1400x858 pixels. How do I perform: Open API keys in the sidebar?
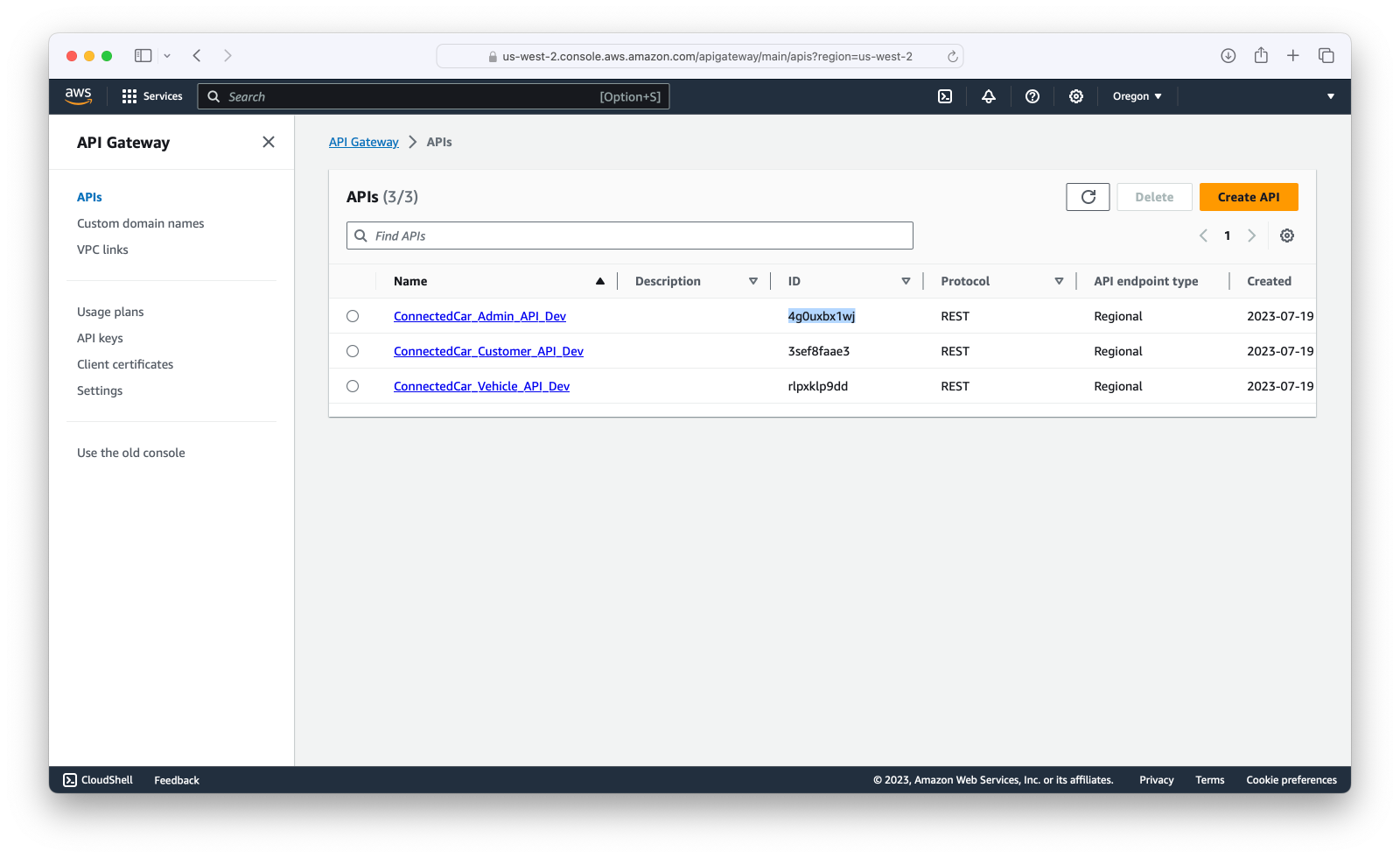[x=100, y=338]
